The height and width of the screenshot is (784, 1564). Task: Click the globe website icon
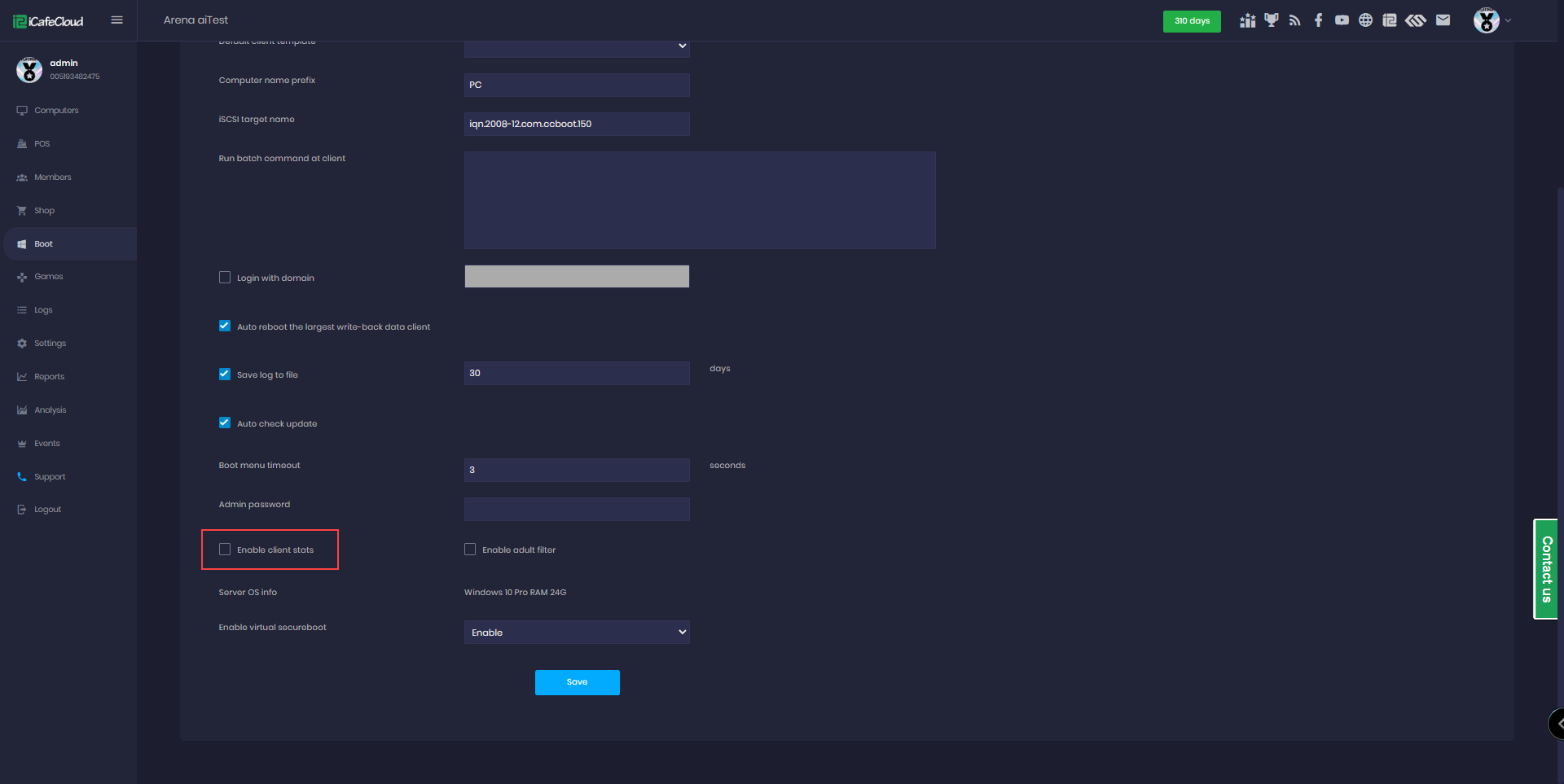point(1365,20)
